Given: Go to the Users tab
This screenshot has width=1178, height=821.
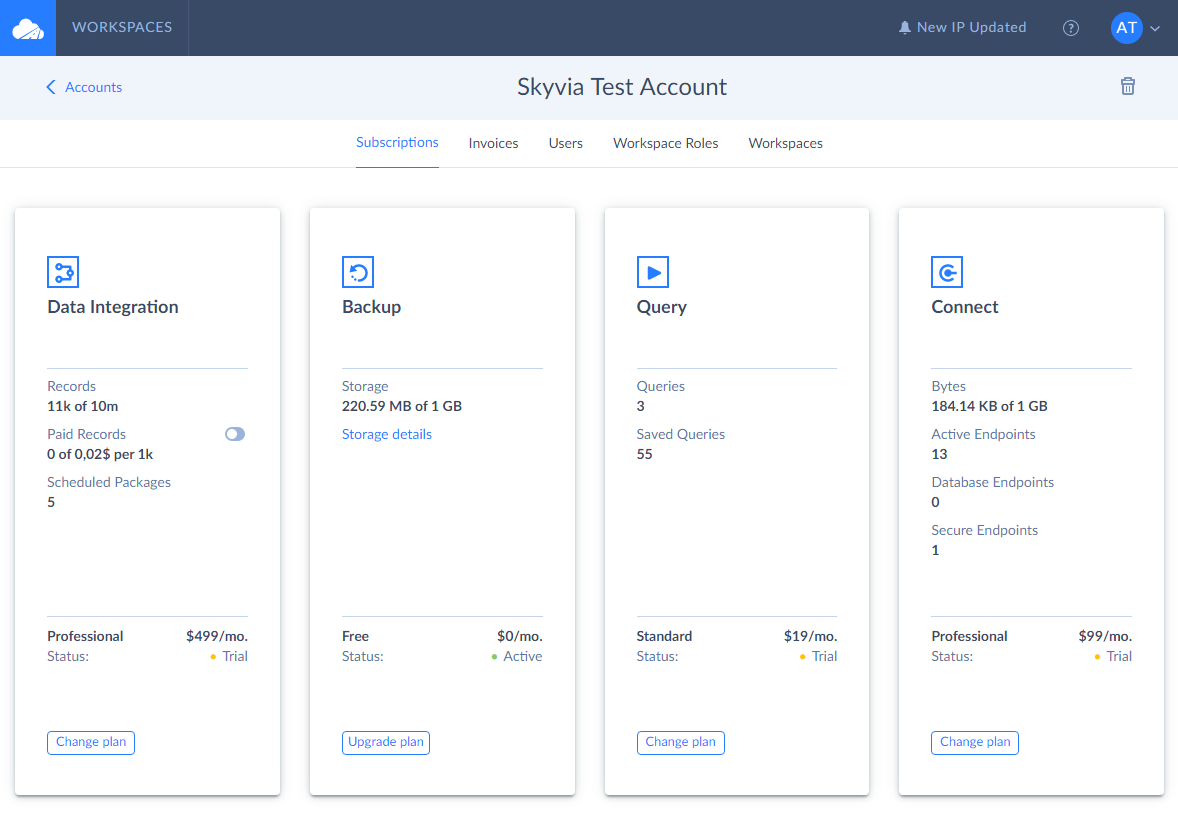Looking at the screenshot, I should (566, 143).
